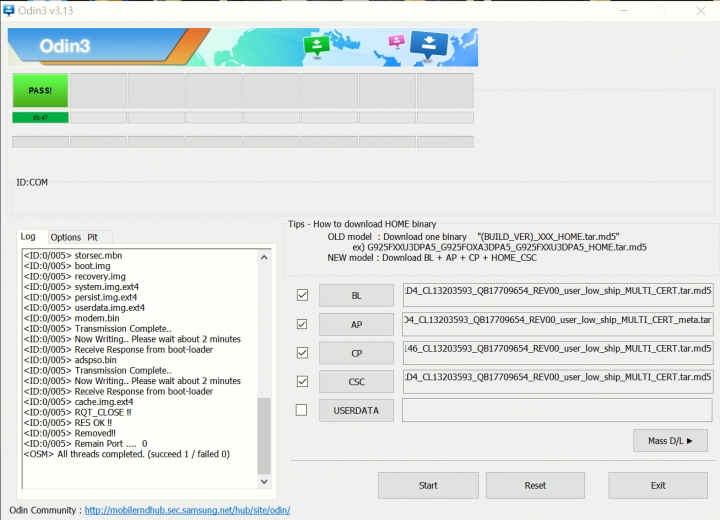Click log line 'Remain Port .... 0'

[85, 443]
